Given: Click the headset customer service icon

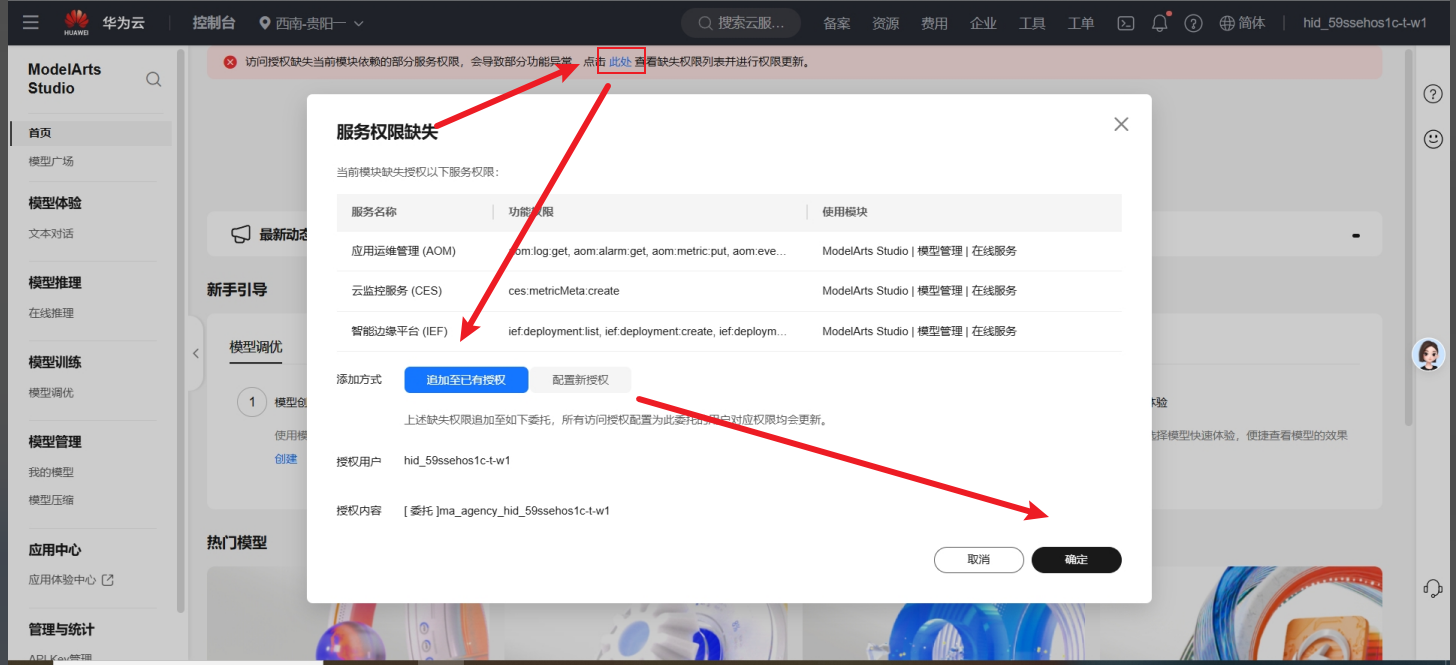Looking at the screenshot, I should [x=1433, y=587].
